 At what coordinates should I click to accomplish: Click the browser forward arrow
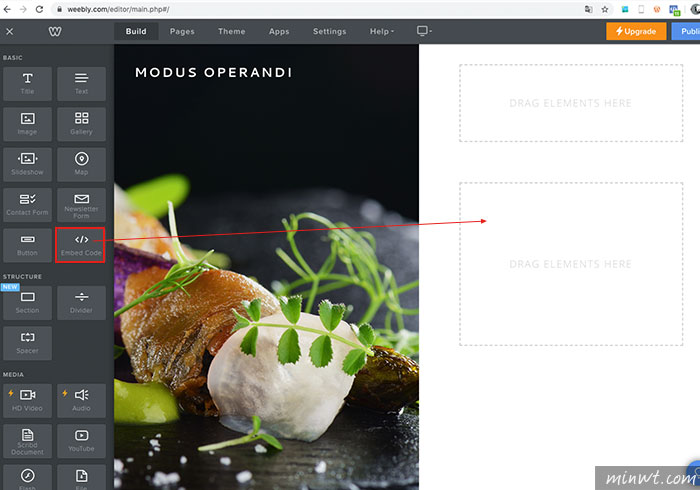23,9
